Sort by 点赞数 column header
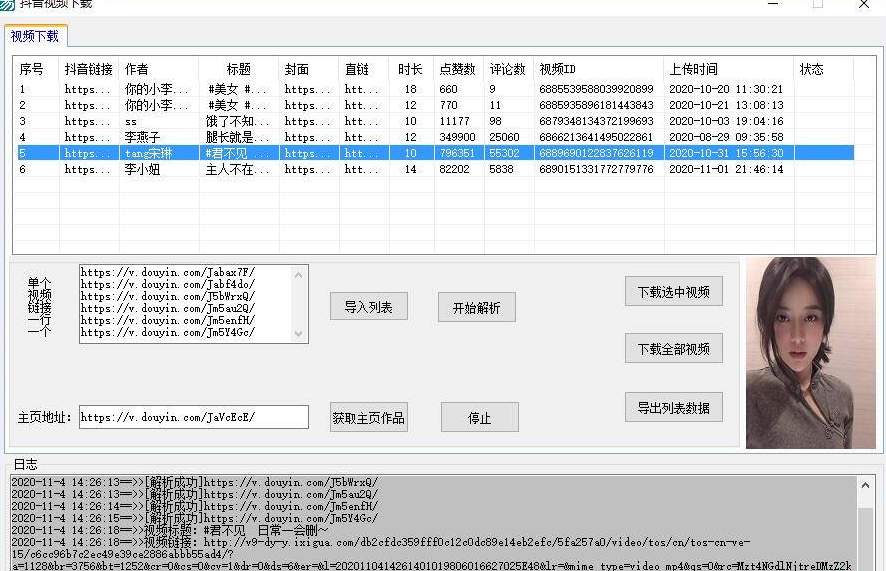The height and width of the screenshot is (571, 886). click(457, 69)
